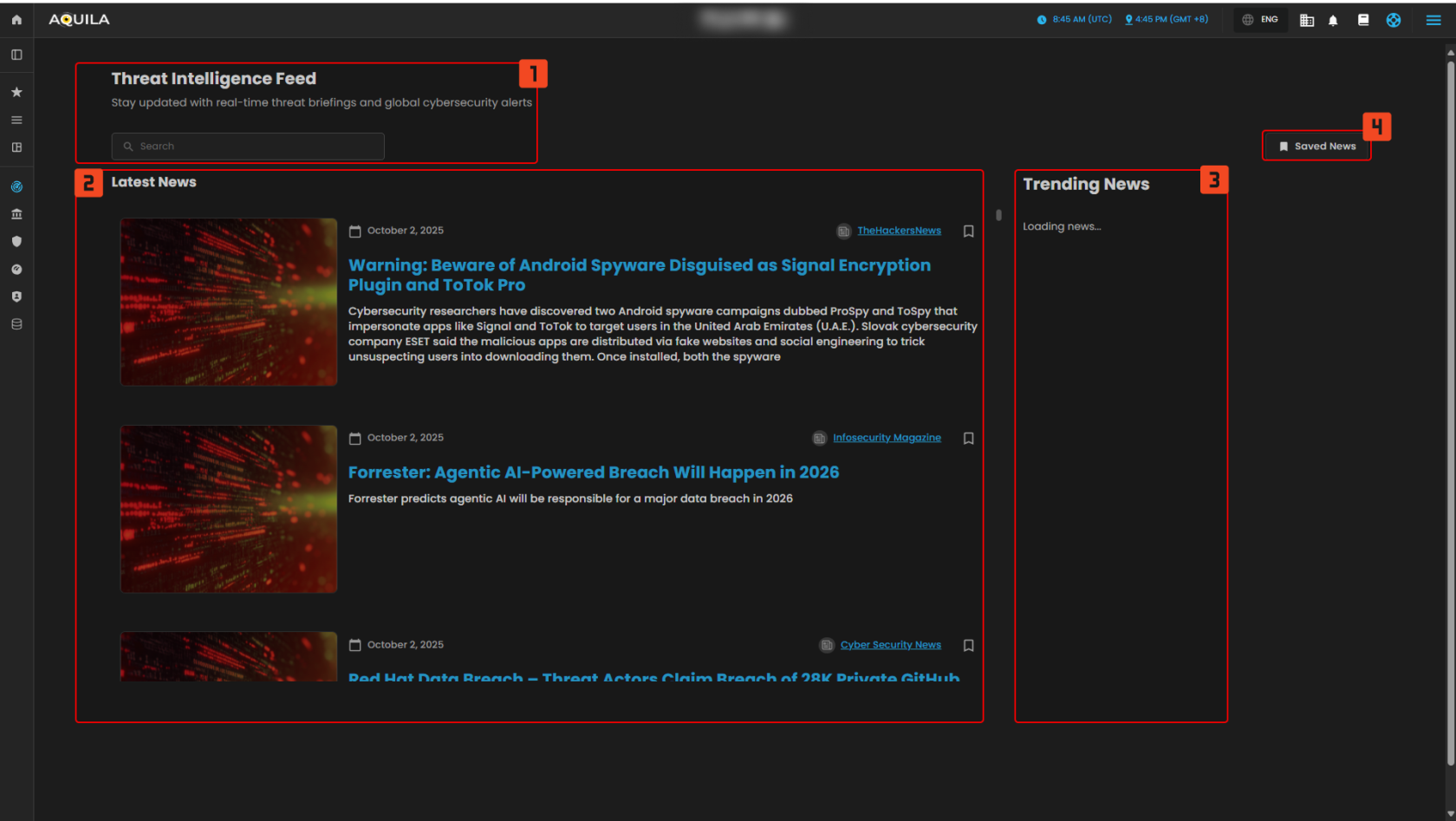The height and width of the screenshot is (821, 1456).
Task: Open the ENG language dropdown
Action: pos(1260,20)
